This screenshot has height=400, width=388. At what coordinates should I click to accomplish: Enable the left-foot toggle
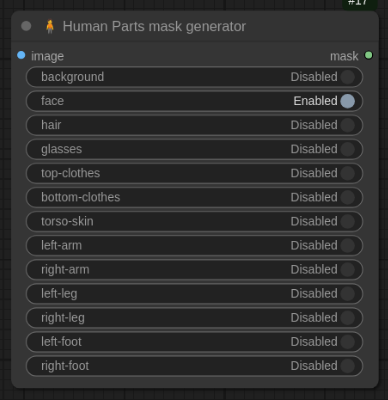tap(194, 342)
